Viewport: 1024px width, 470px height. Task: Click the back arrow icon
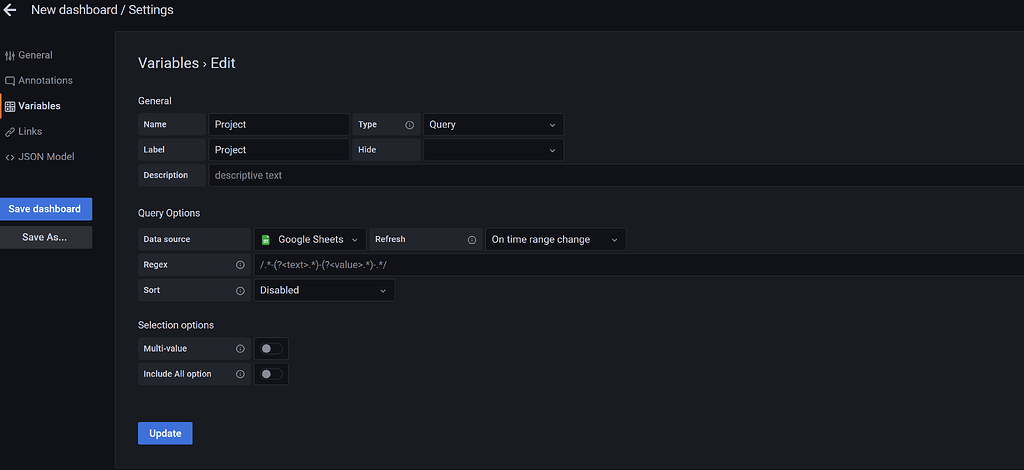point(11,10)
